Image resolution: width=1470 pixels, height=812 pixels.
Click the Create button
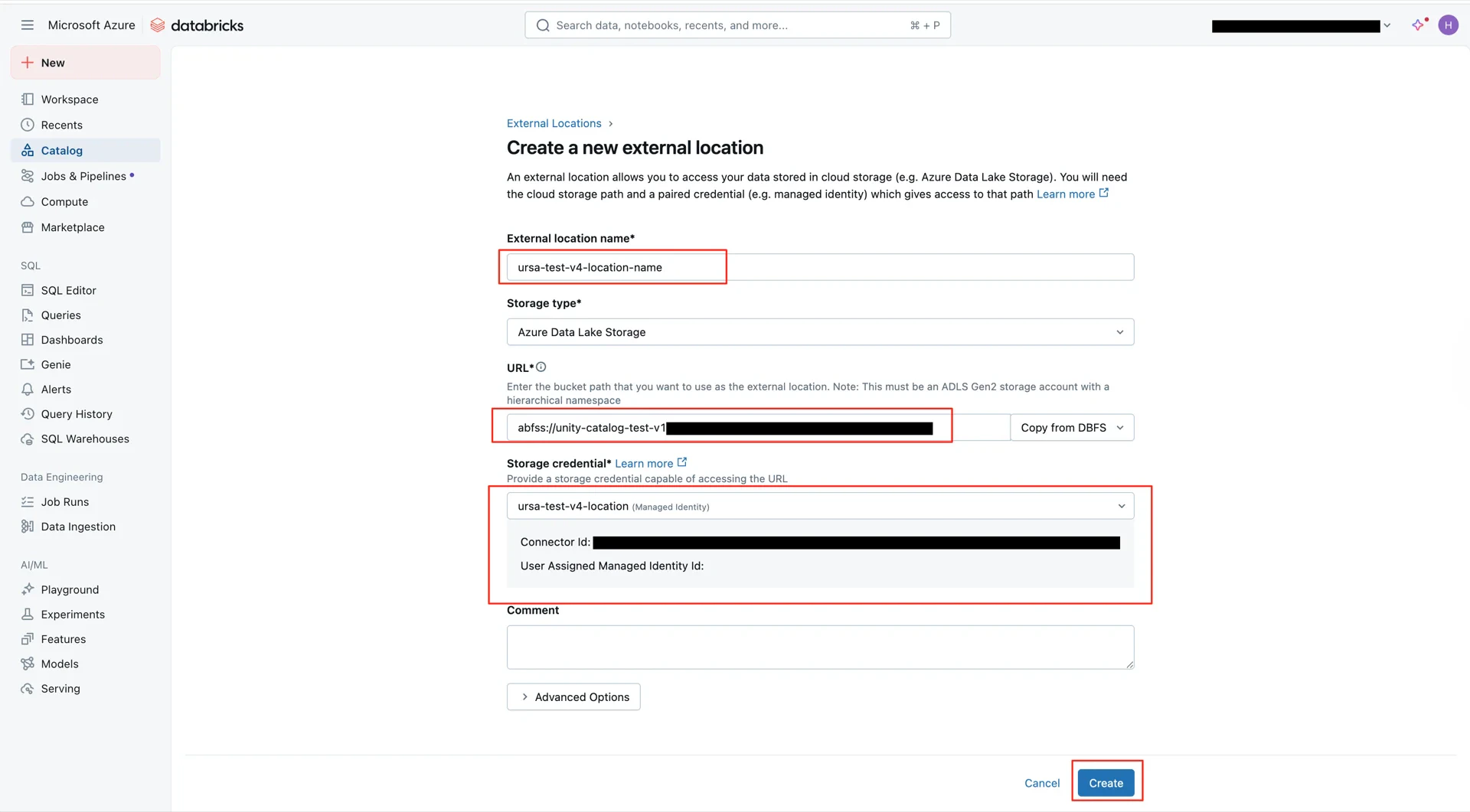click(1106, 783)
